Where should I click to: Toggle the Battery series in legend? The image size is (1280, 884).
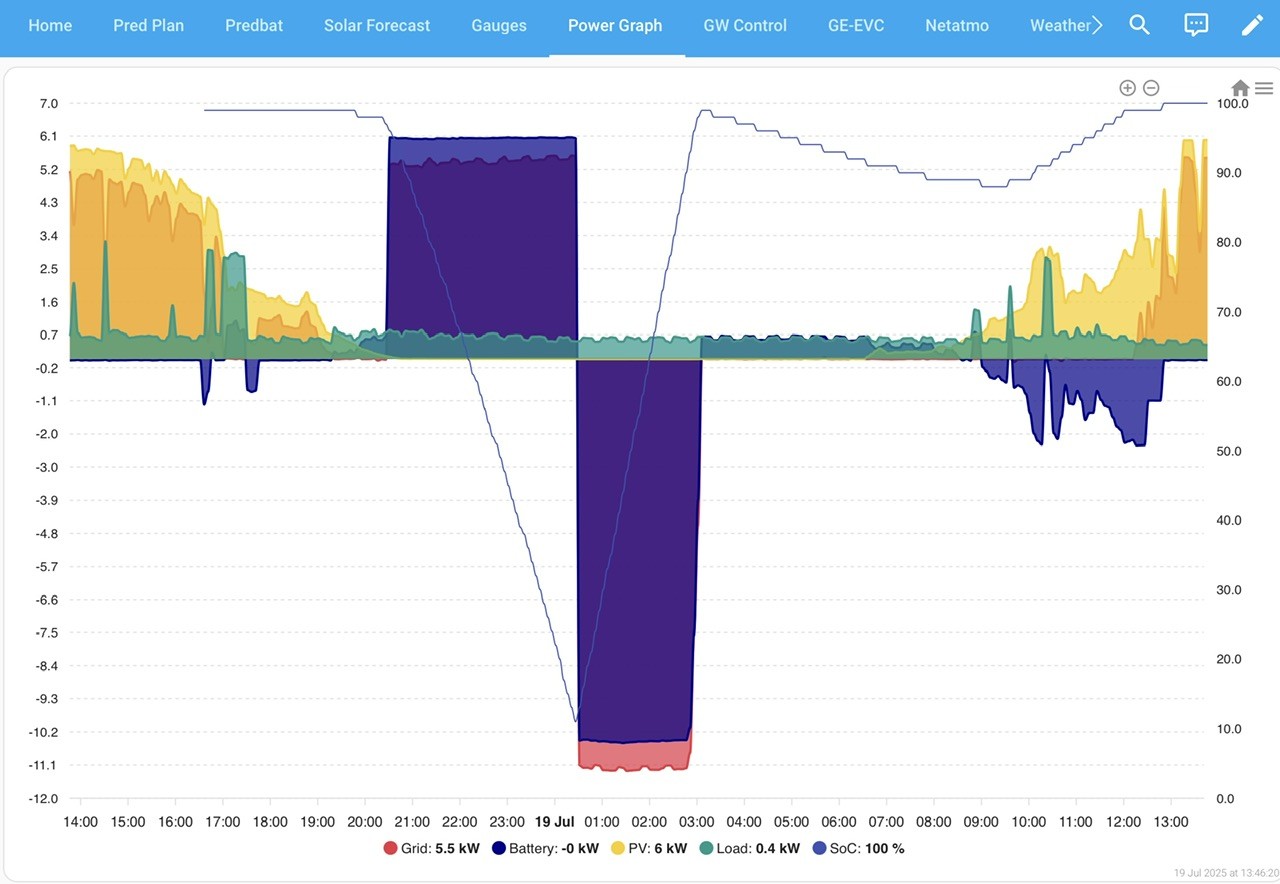pos(545,848)
